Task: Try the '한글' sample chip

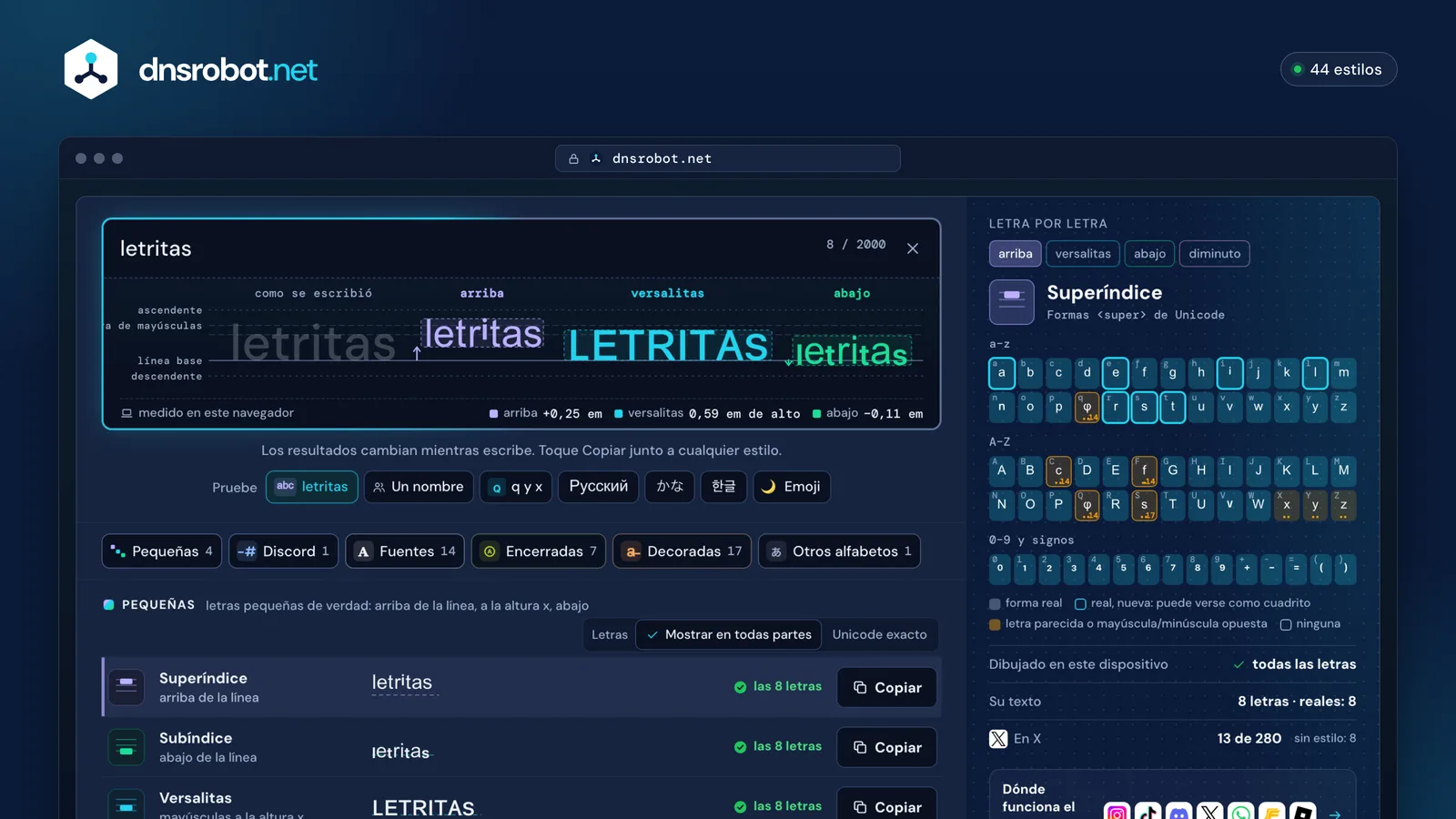Action: (724, 487)
